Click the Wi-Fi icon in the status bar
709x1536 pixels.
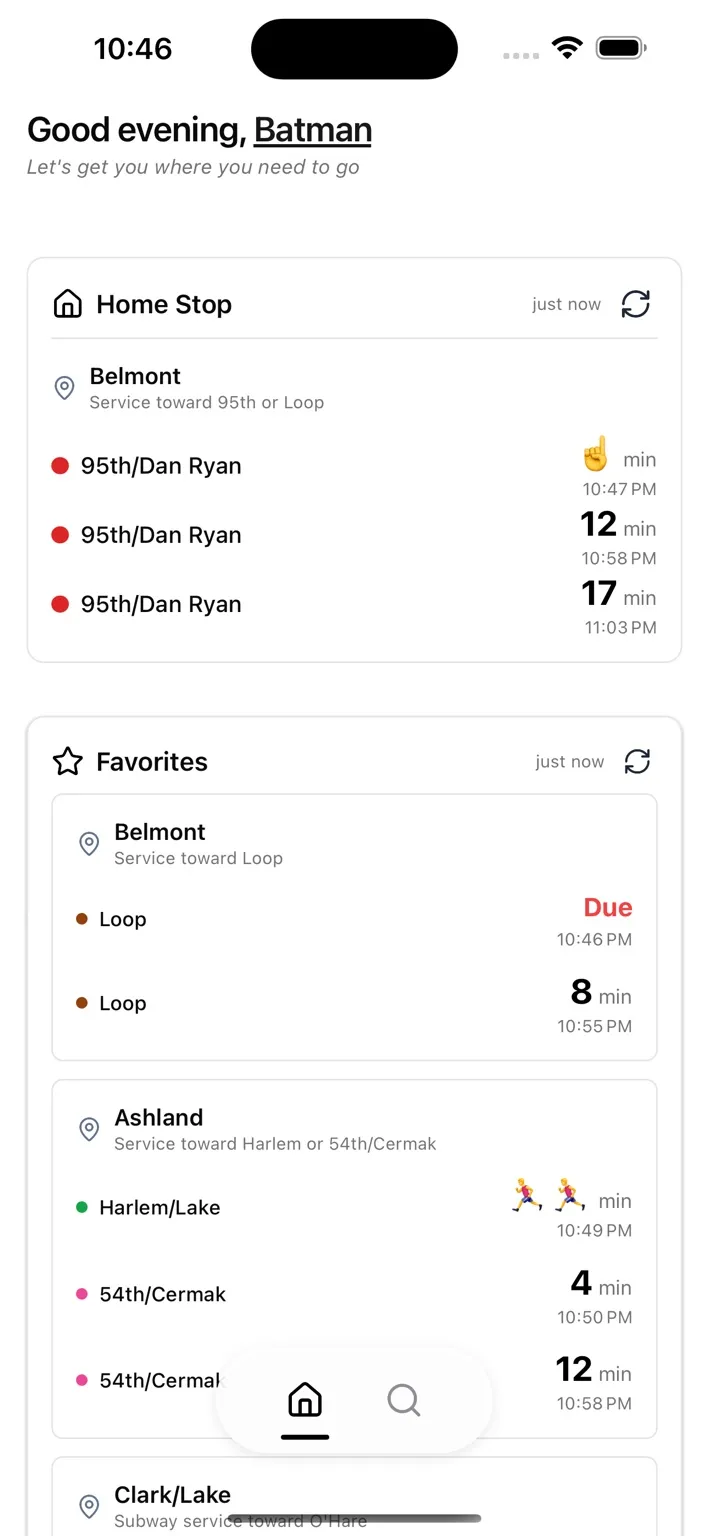(x=567, y=47)
